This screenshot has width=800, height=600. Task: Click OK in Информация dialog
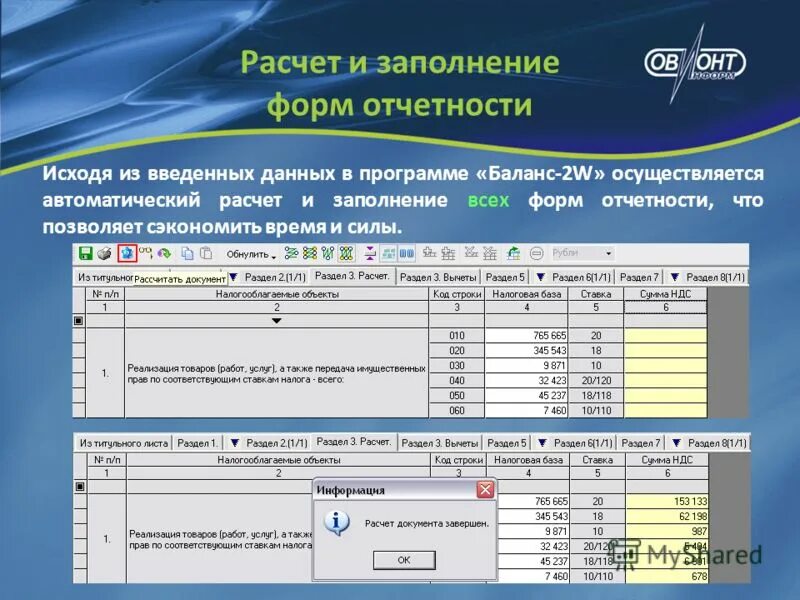(404, 560)
